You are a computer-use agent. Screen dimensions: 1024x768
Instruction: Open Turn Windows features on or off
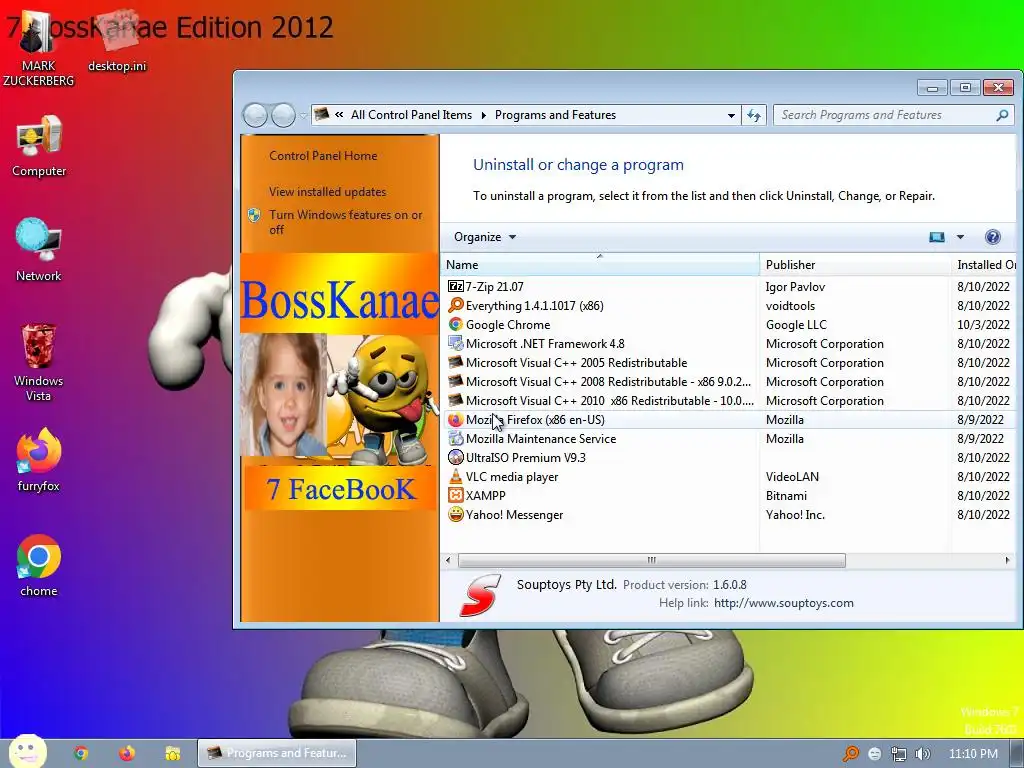tap(345, 222)
